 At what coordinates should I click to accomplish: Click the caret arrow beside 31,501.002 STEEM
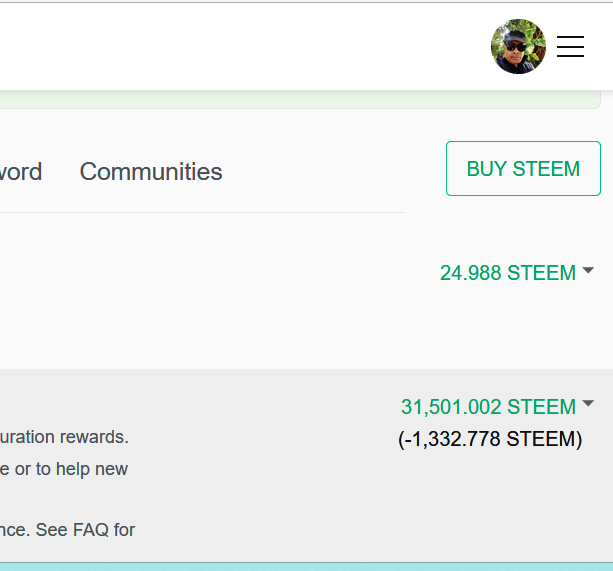pos(588,403)
